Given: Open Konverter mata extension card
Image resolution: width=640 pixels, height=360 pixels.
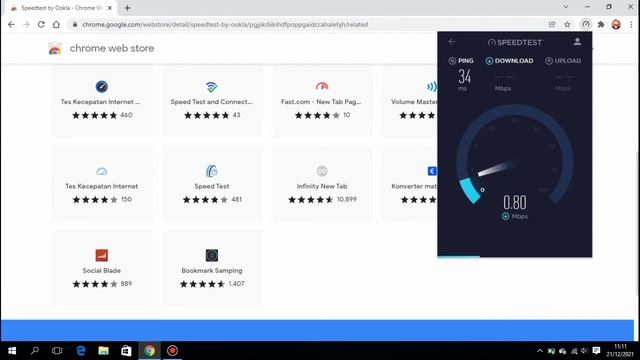Looking at the screenshot, I should [x=410, y=184].
